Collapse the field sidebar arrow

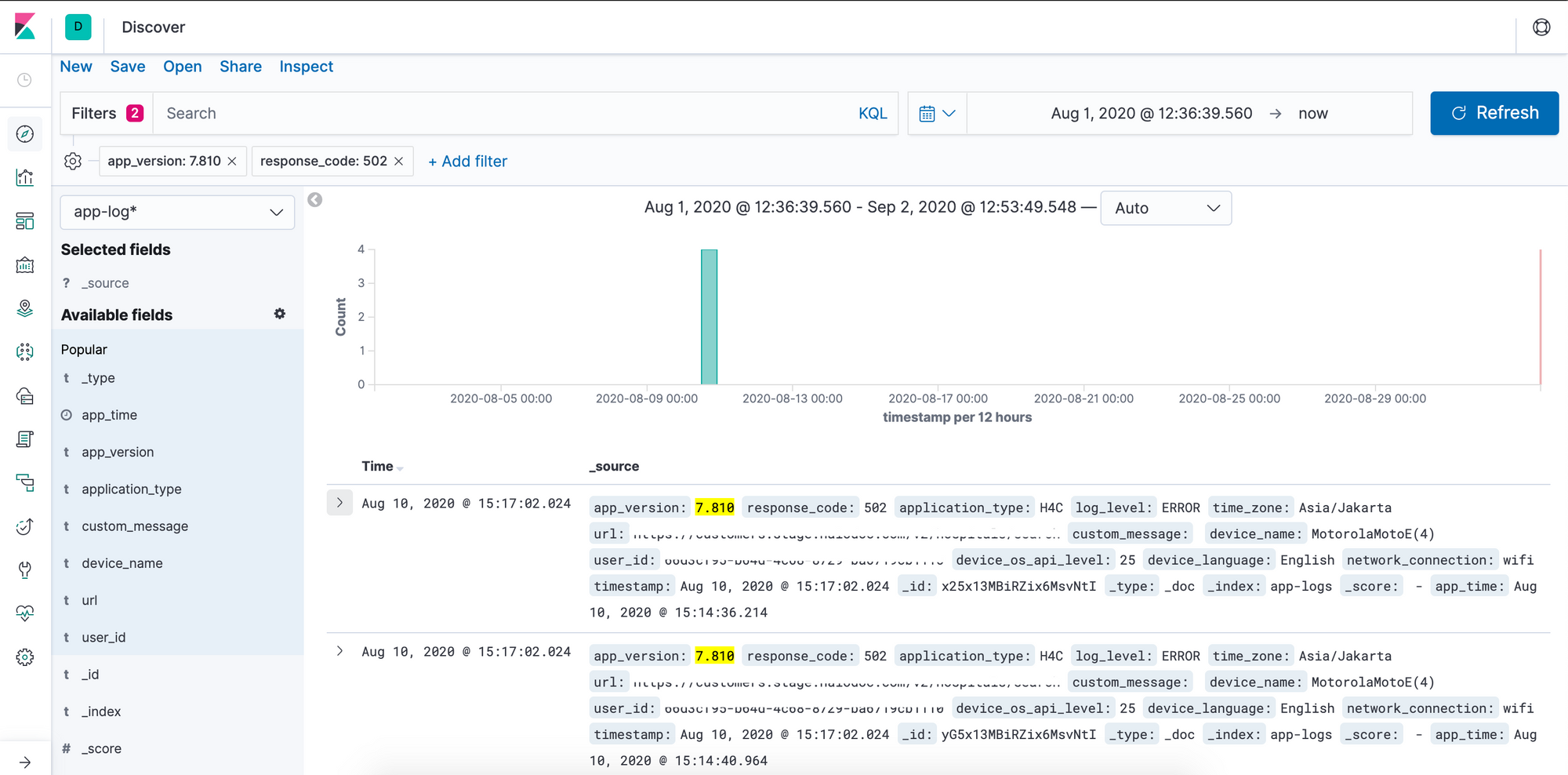tap(315, 199)
